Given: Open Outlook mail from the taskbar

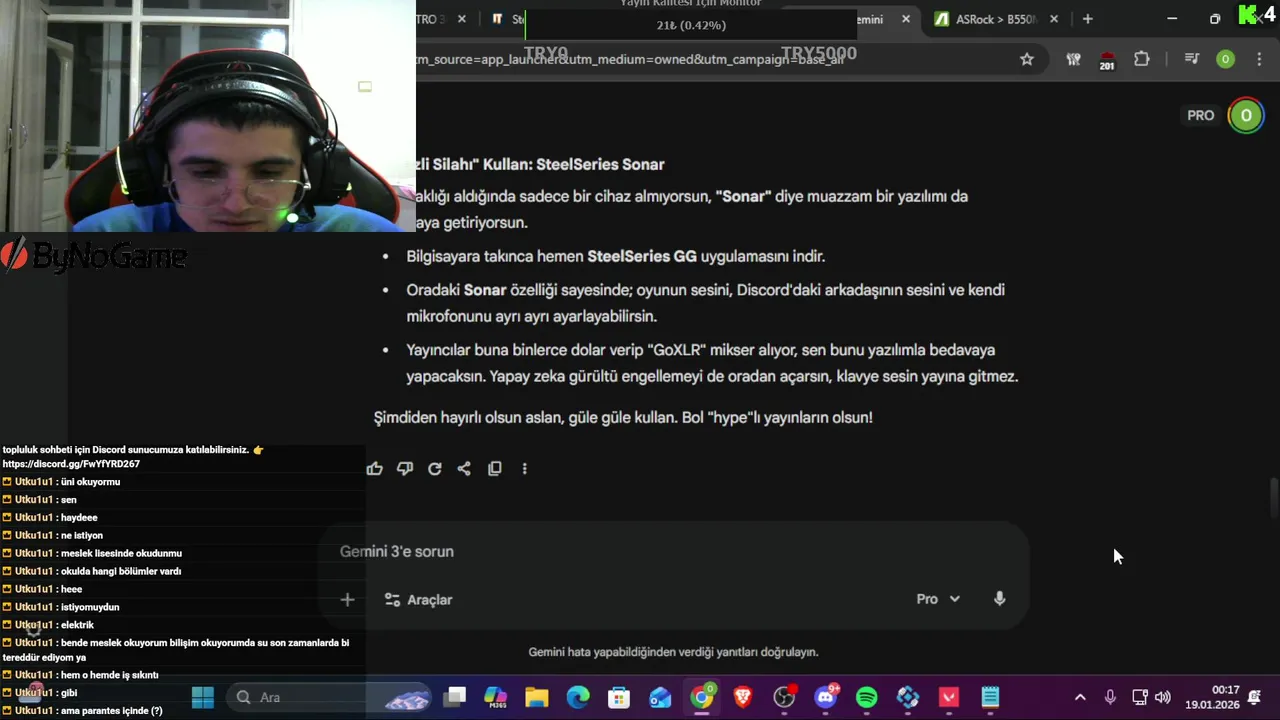Looking at the screenshot, I should pyautogui.click(x=660, y=697).
